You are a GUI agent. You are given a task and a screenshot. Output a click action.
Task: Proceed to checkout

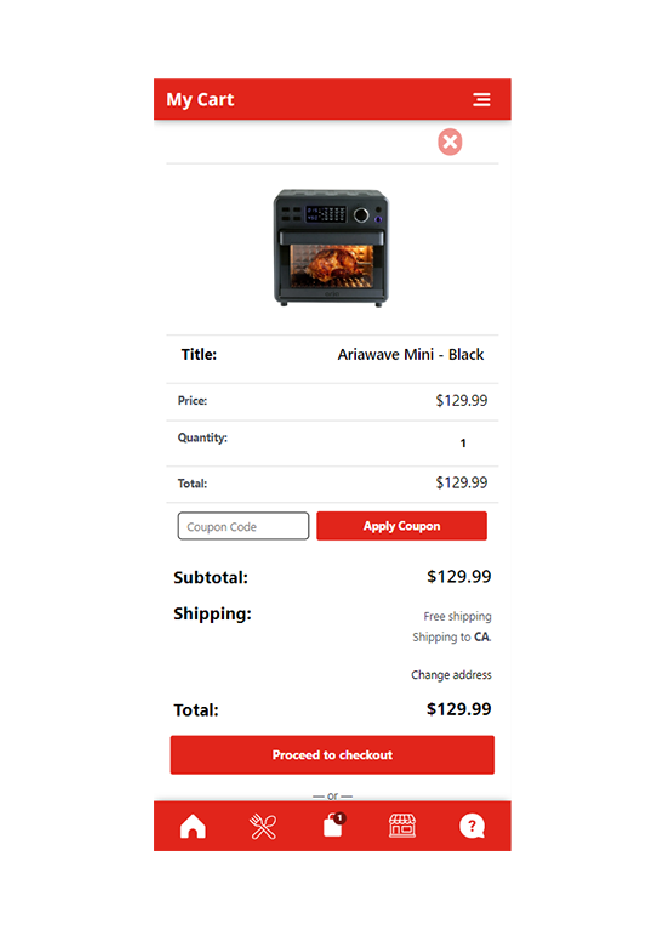tap(332, 755)
